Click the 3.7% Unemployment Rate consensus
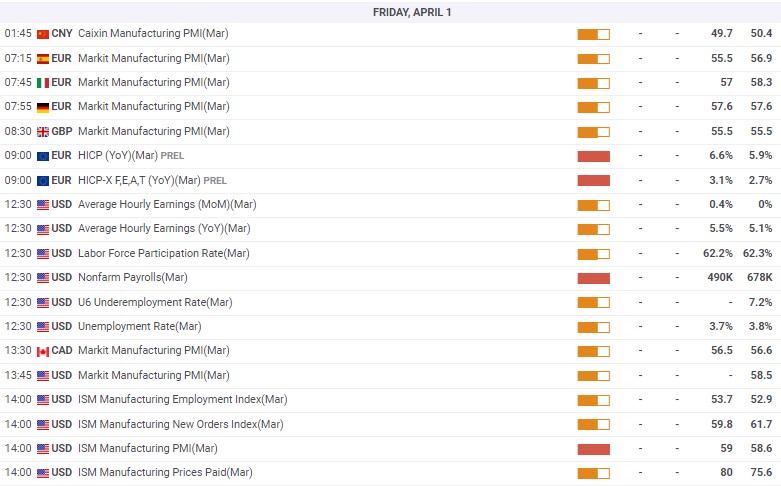The width and height of the screenshot is (781, 486). click(721, 326)
